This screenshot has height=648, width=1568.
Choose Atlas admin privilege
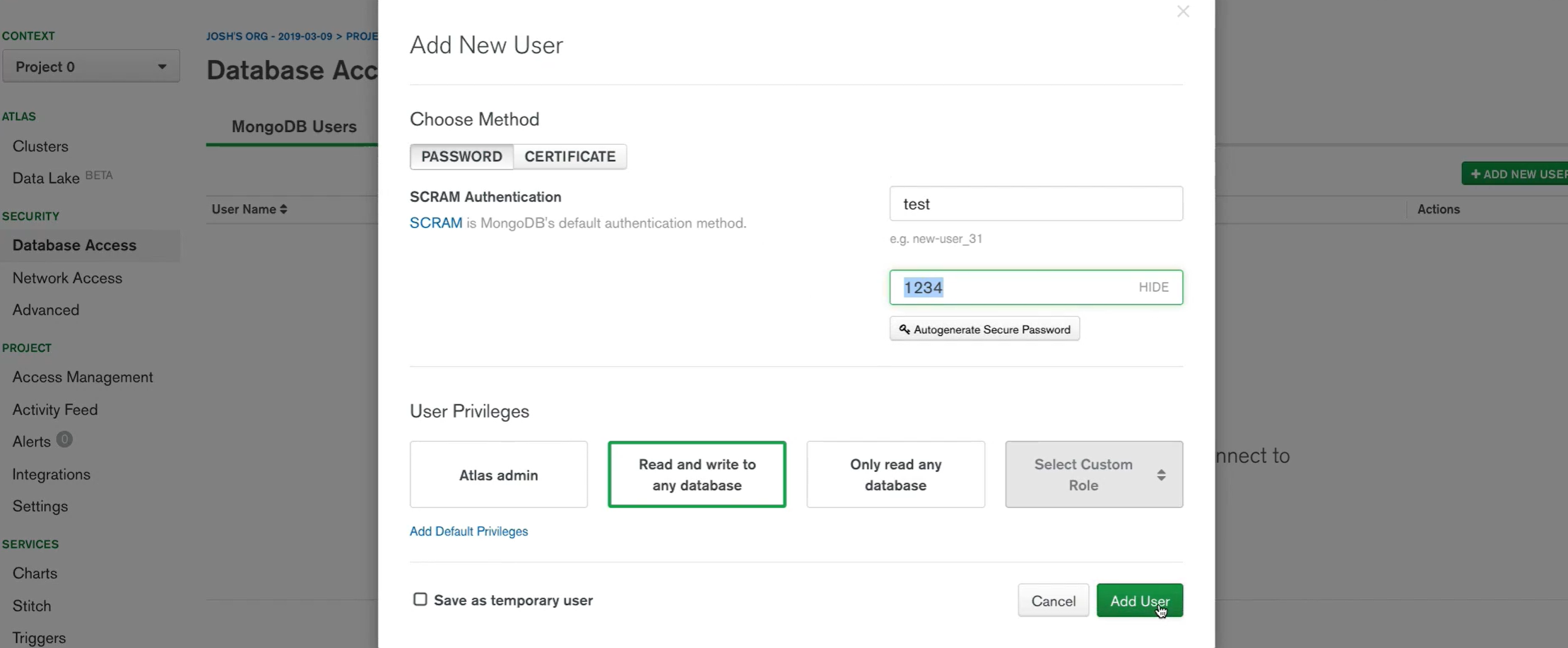498,475
